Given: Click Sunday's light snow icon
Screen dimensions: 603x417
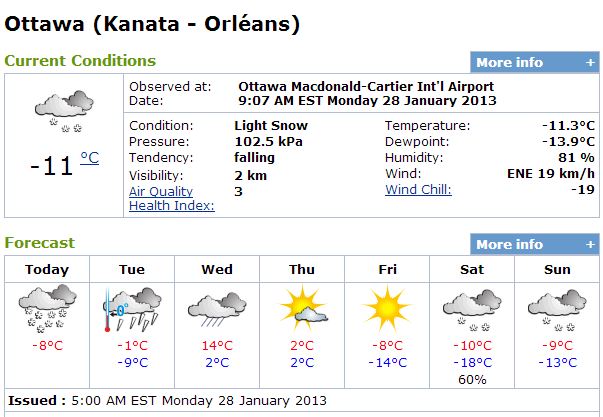Looking at the screenshot, I should (557, 310).
